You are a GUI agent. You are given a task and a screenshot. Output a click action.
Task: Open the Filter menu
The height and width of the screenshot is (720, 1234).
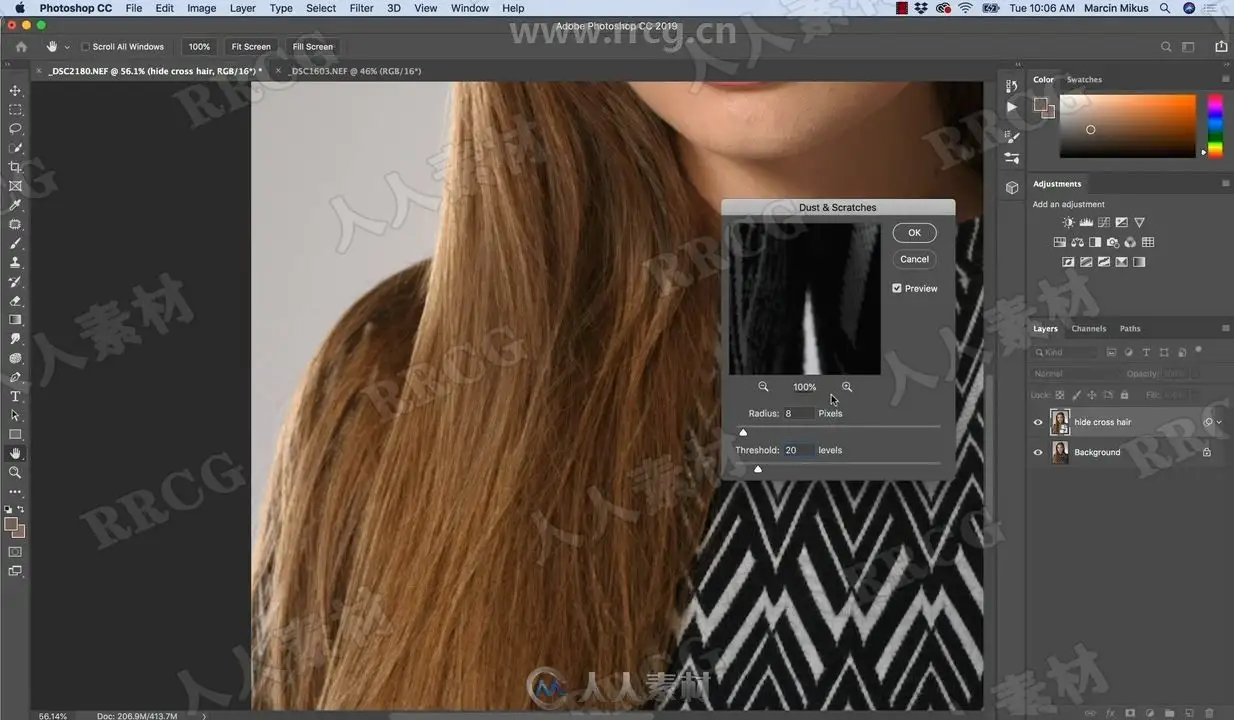(x=361, y=8)
